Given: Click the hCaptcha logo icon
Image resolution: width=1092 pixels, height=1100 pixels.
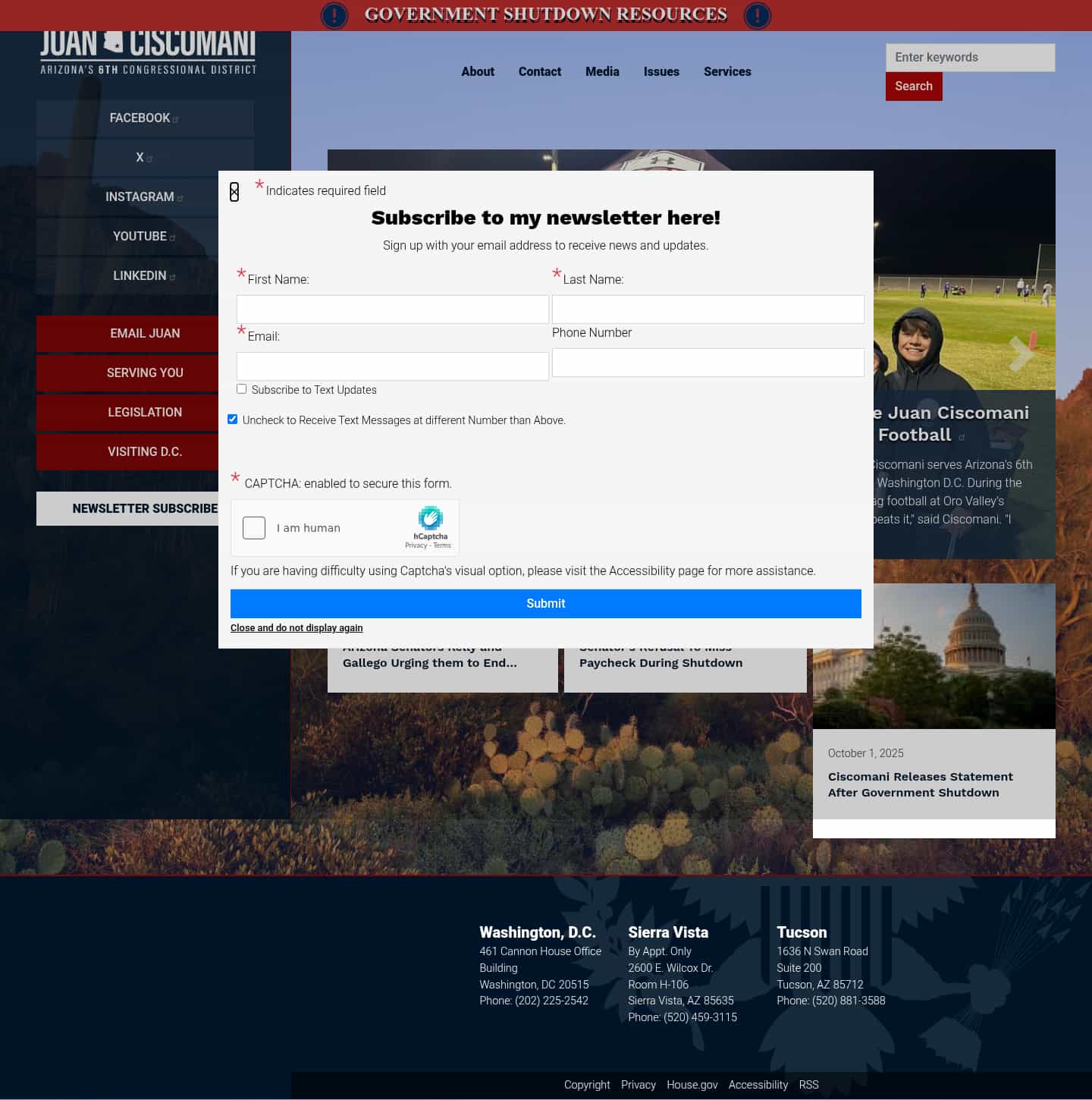Looking at the screenshot, I should click(430, 518).
